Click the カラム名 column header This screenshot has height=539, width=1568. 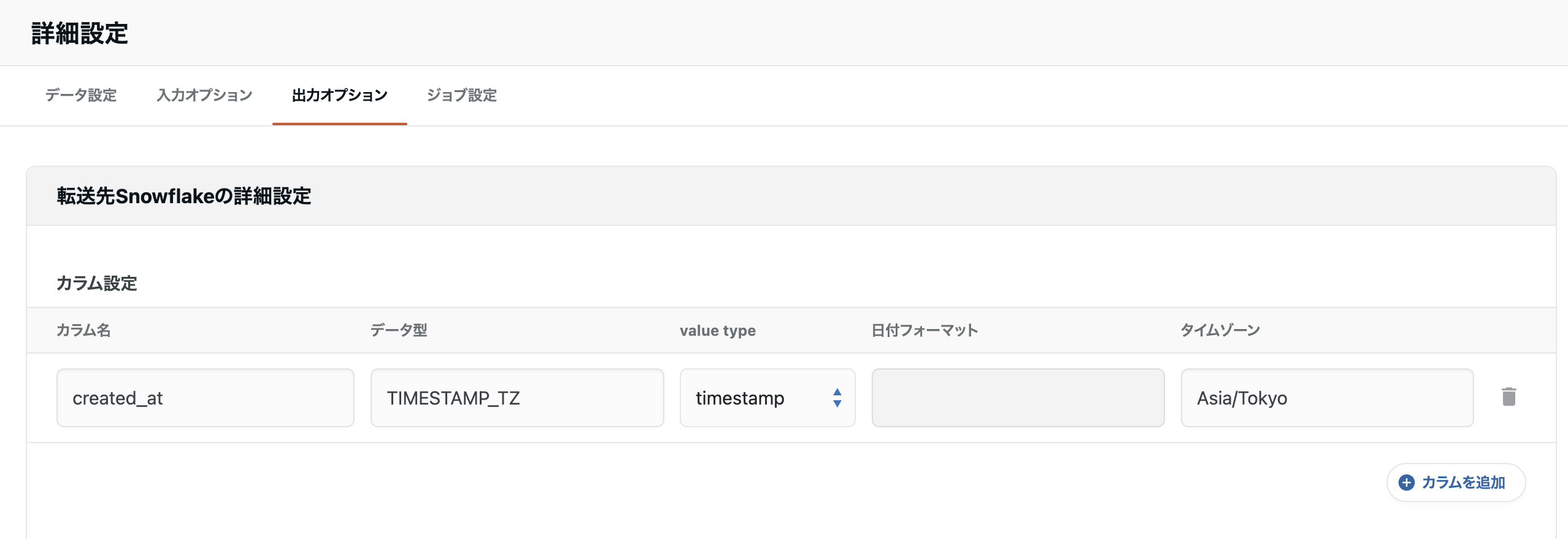click(x=83, y=330)
